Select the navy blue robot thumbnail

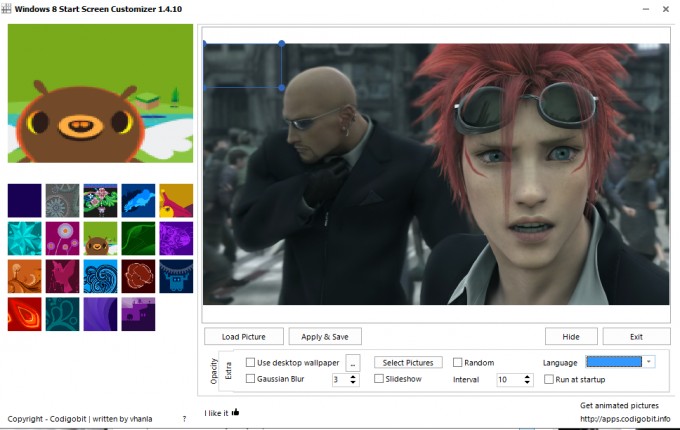click(x=176, y=276)
